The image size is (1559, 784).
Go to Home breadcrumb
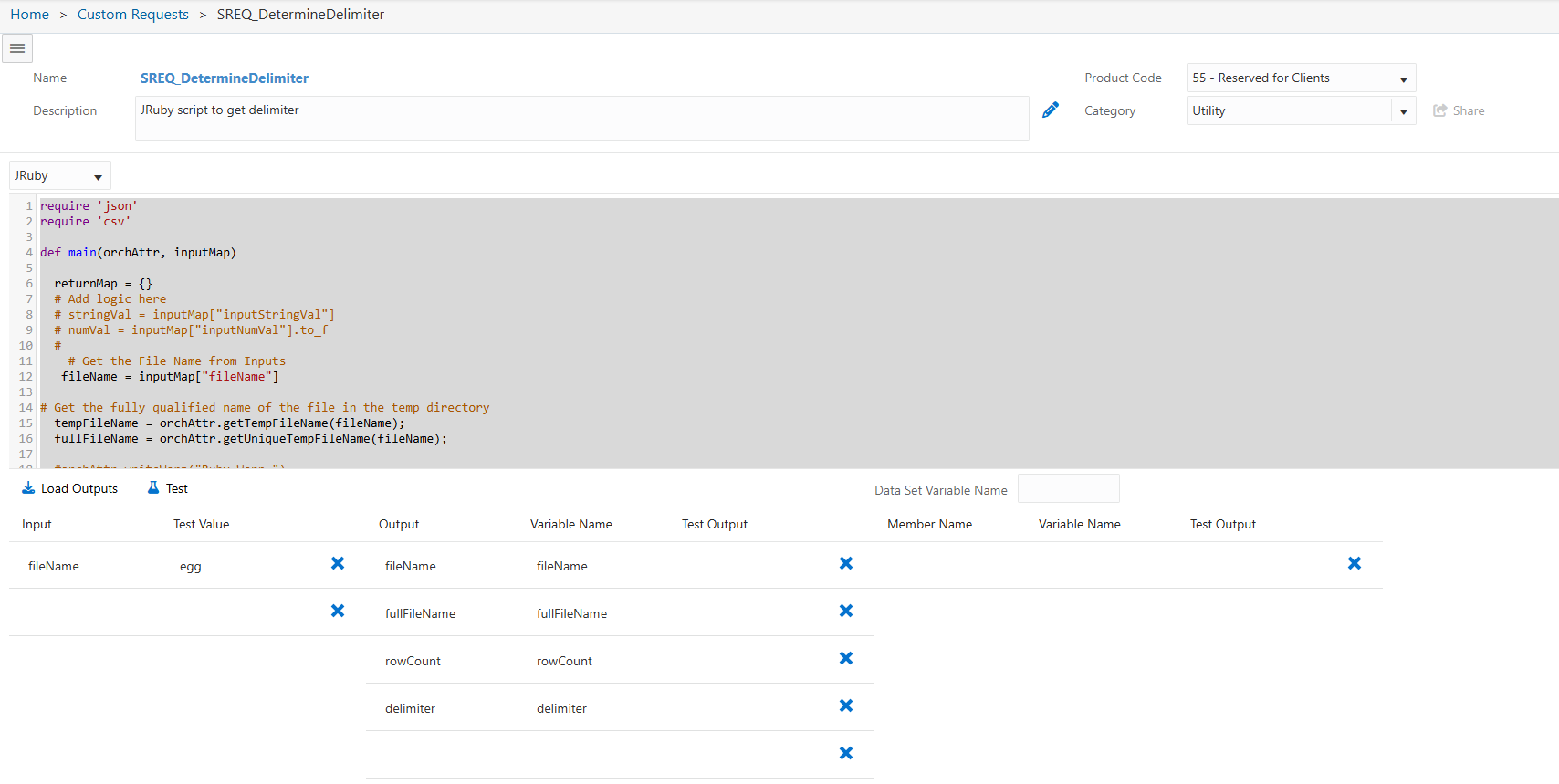[x=30, y=15]
